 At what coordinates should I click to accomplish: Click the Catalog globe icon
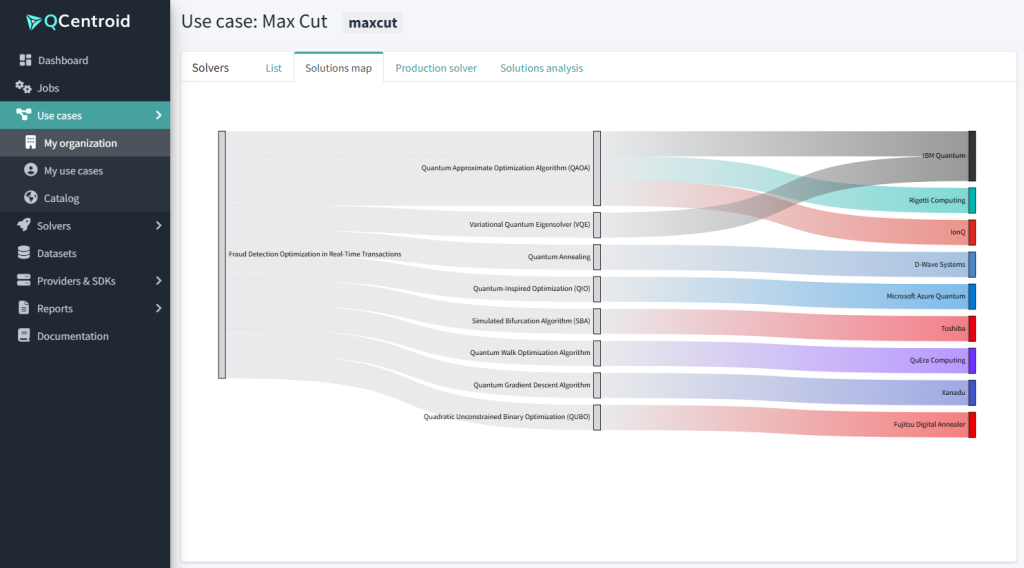[x=31, y=198]
